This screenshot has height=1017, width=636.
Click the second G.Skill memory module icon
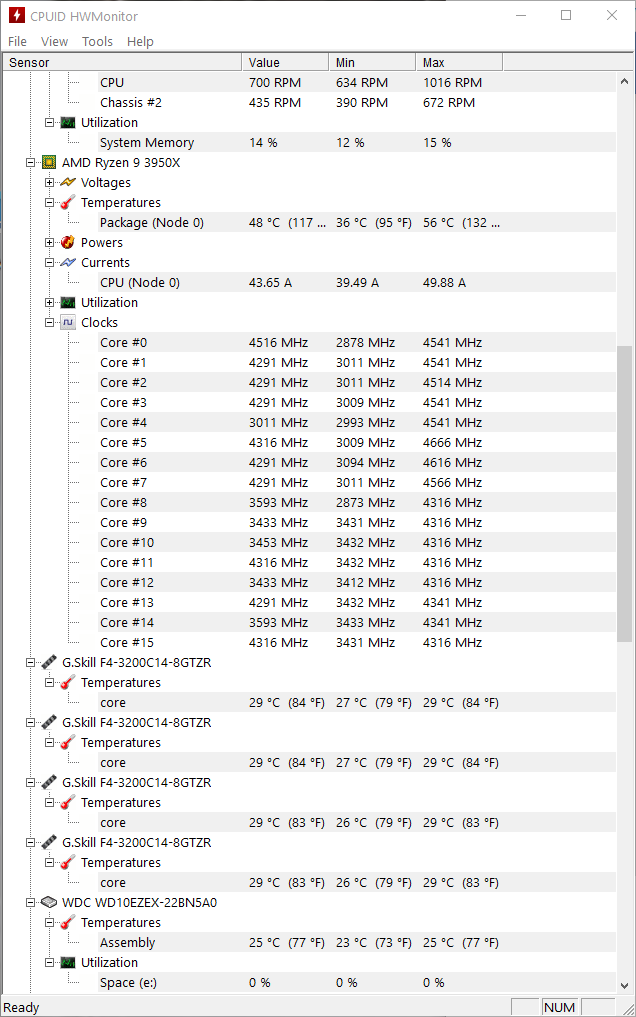(49, 723)
